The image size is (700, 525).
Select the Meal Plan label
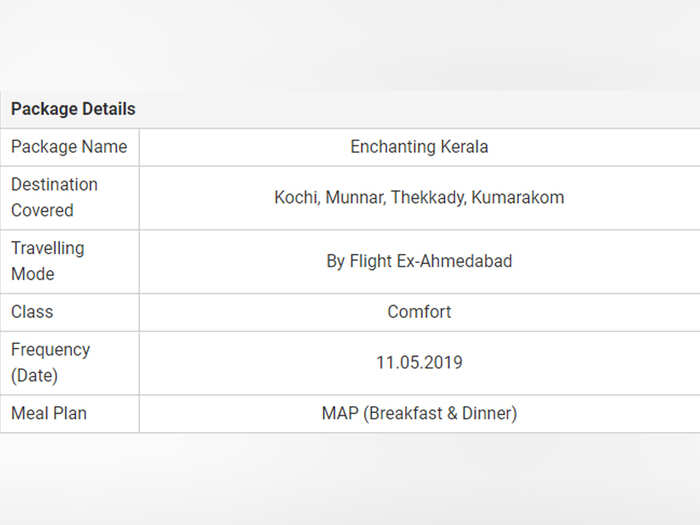(x=49, y=413)
